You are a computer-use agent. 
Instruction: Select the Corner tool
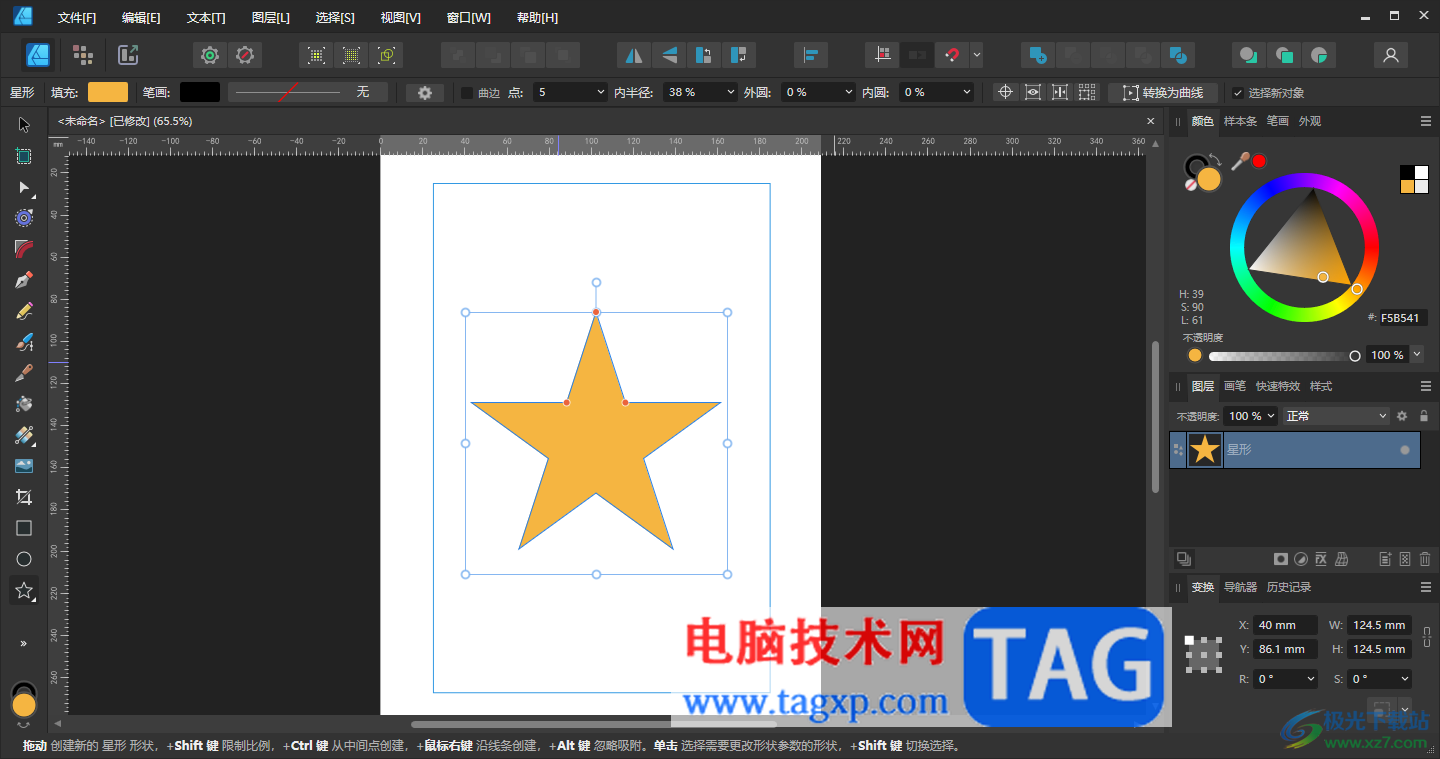click(x=24, y=249)
